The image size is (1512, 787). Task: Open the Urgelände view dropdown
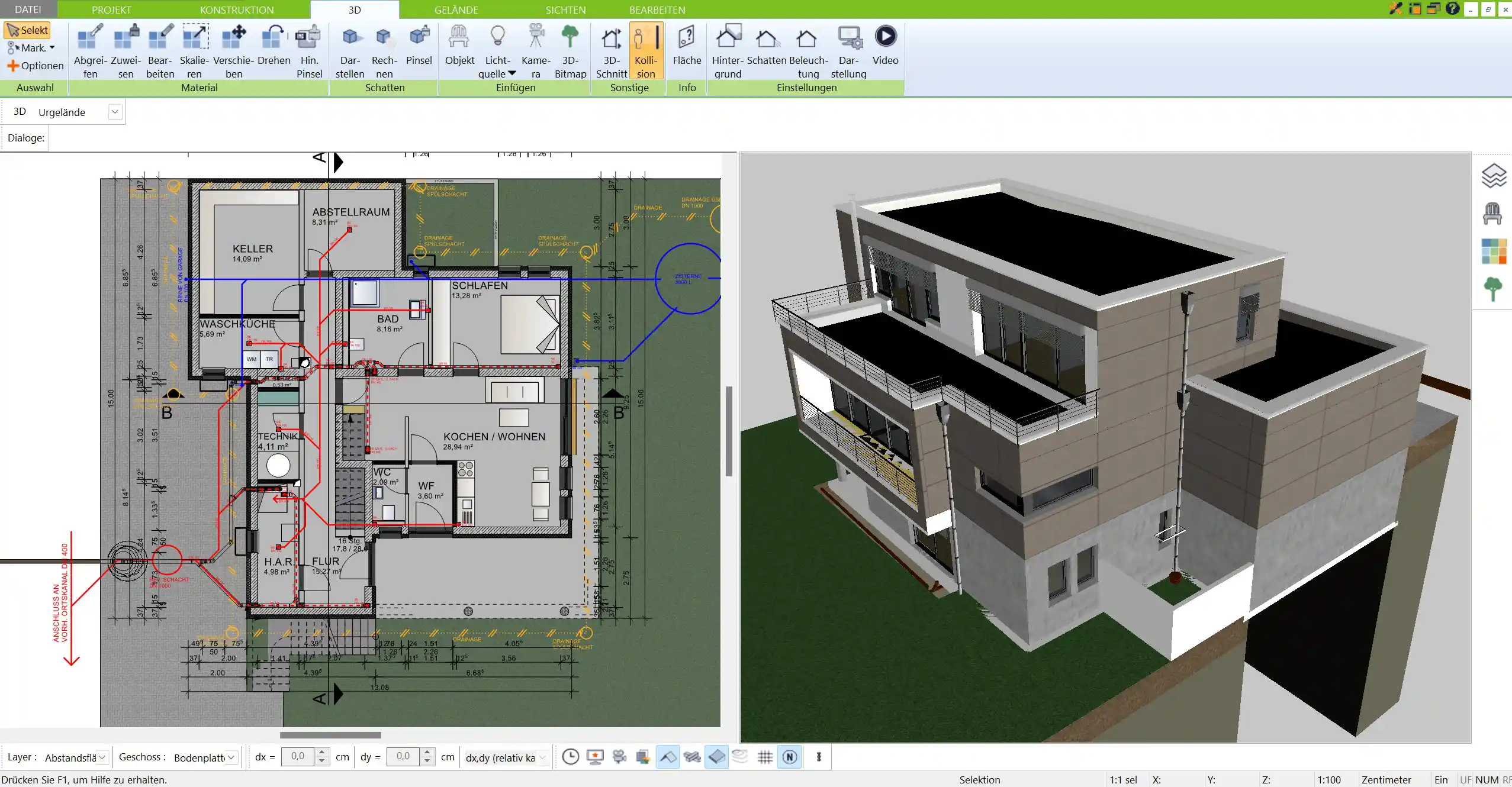115,111
